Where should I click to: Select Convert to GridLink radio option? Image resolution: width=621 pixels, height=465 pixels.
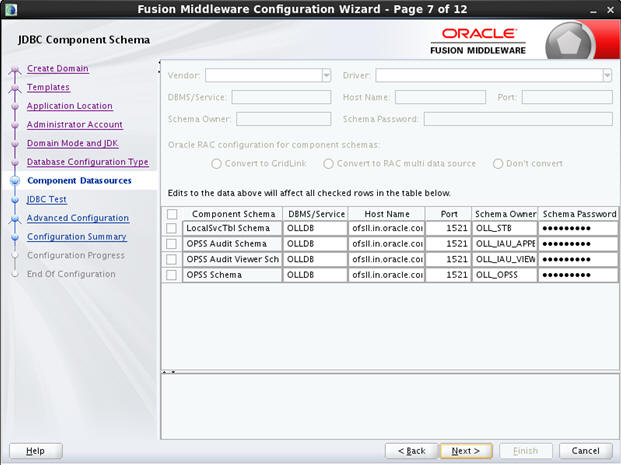216,164
